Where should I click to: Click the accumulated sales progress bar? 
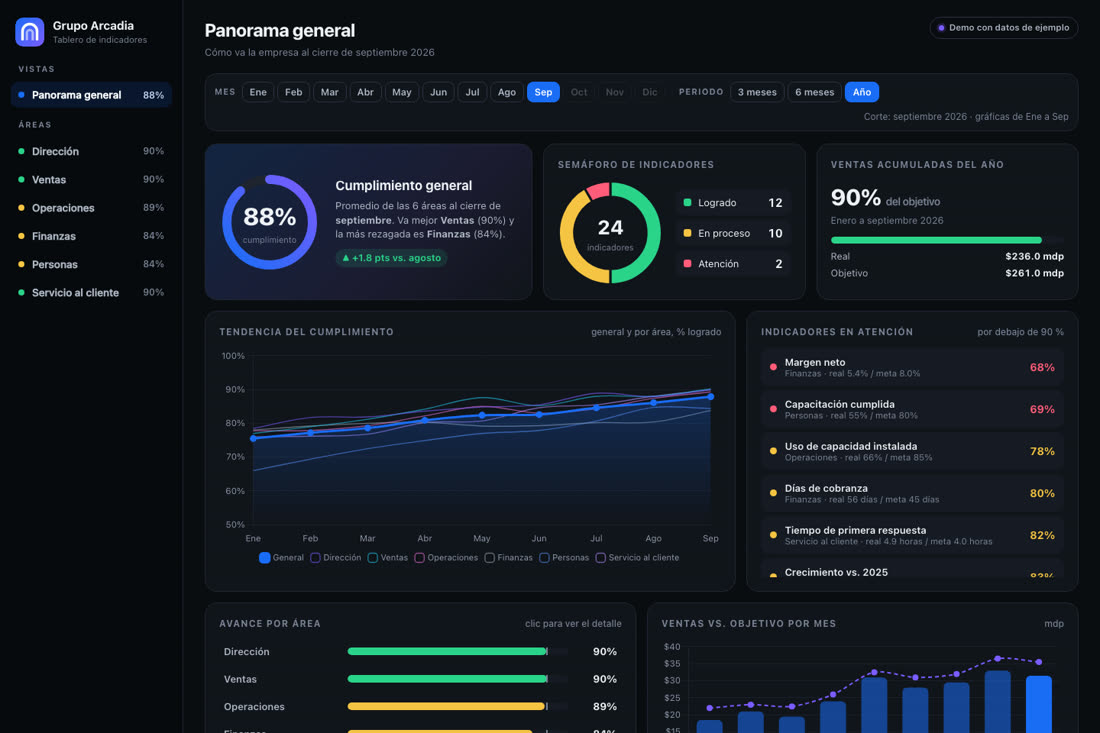tap(947, 240)
